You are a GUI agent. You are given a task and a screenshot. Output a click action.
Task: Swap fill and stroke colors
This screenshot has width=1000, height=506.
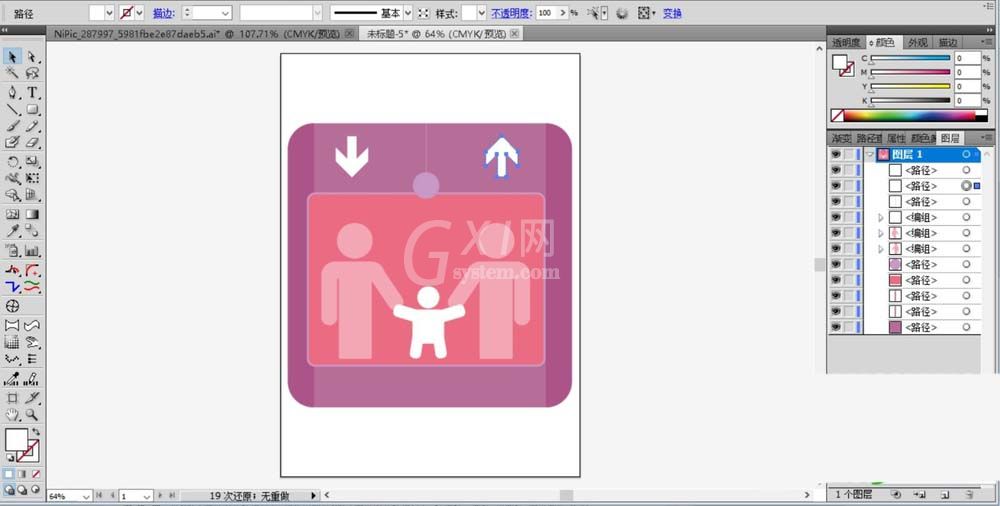35,432
